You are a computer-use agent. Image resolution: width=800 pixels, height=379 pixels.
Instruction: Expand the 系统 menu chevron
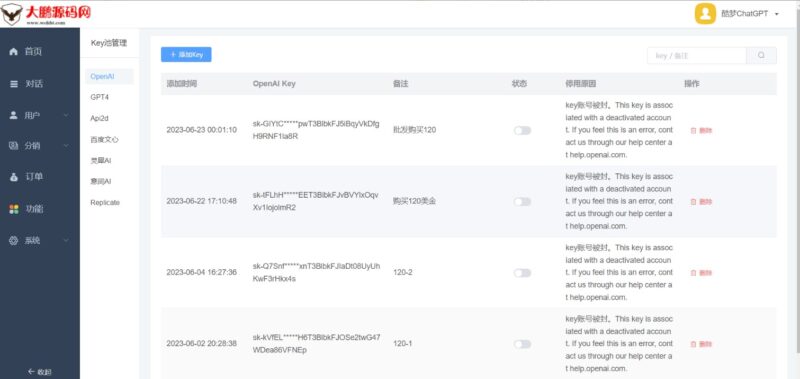66,240
